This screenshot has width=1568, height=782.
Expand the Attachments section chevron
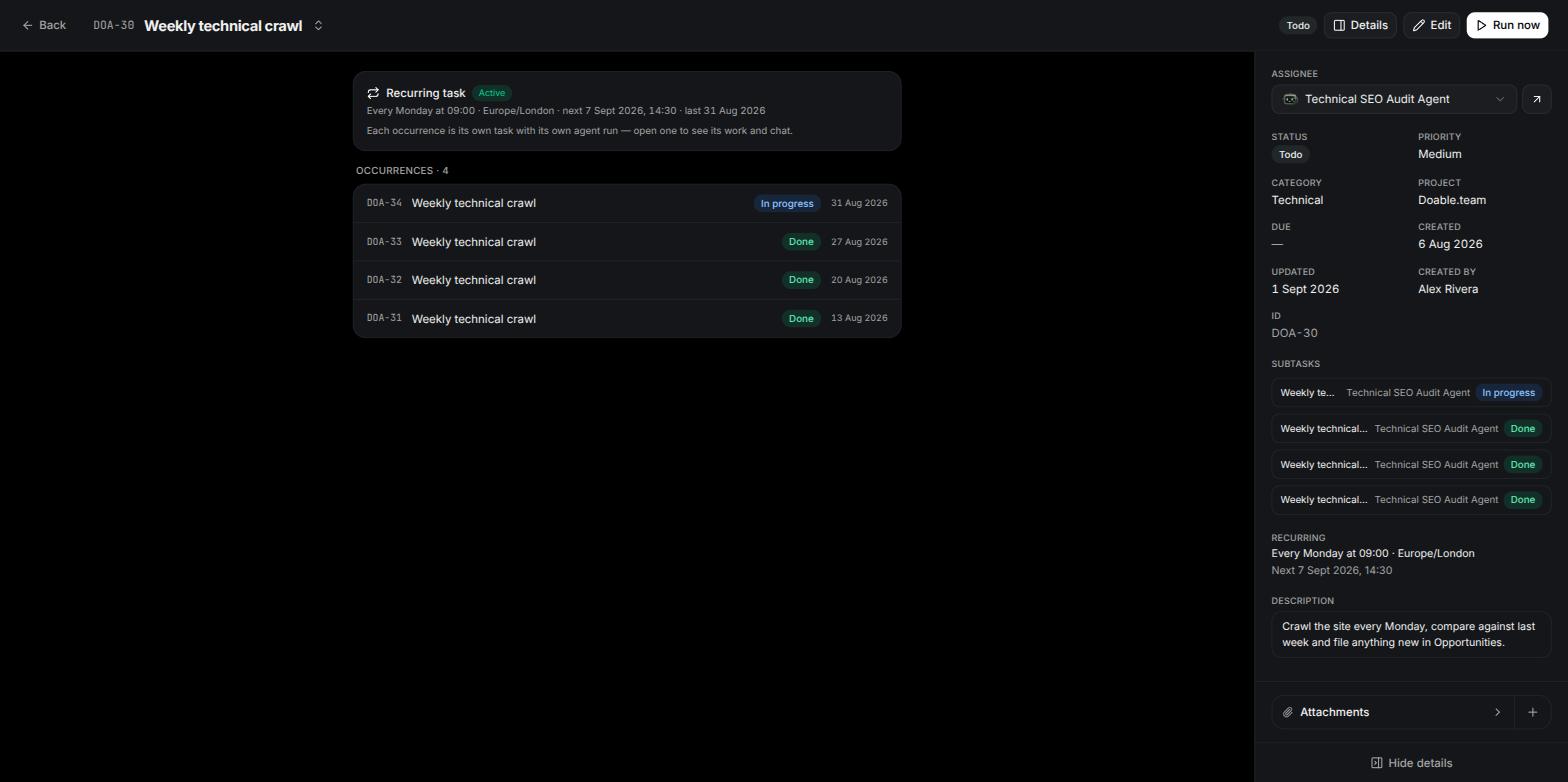[x=1497, y=712]
